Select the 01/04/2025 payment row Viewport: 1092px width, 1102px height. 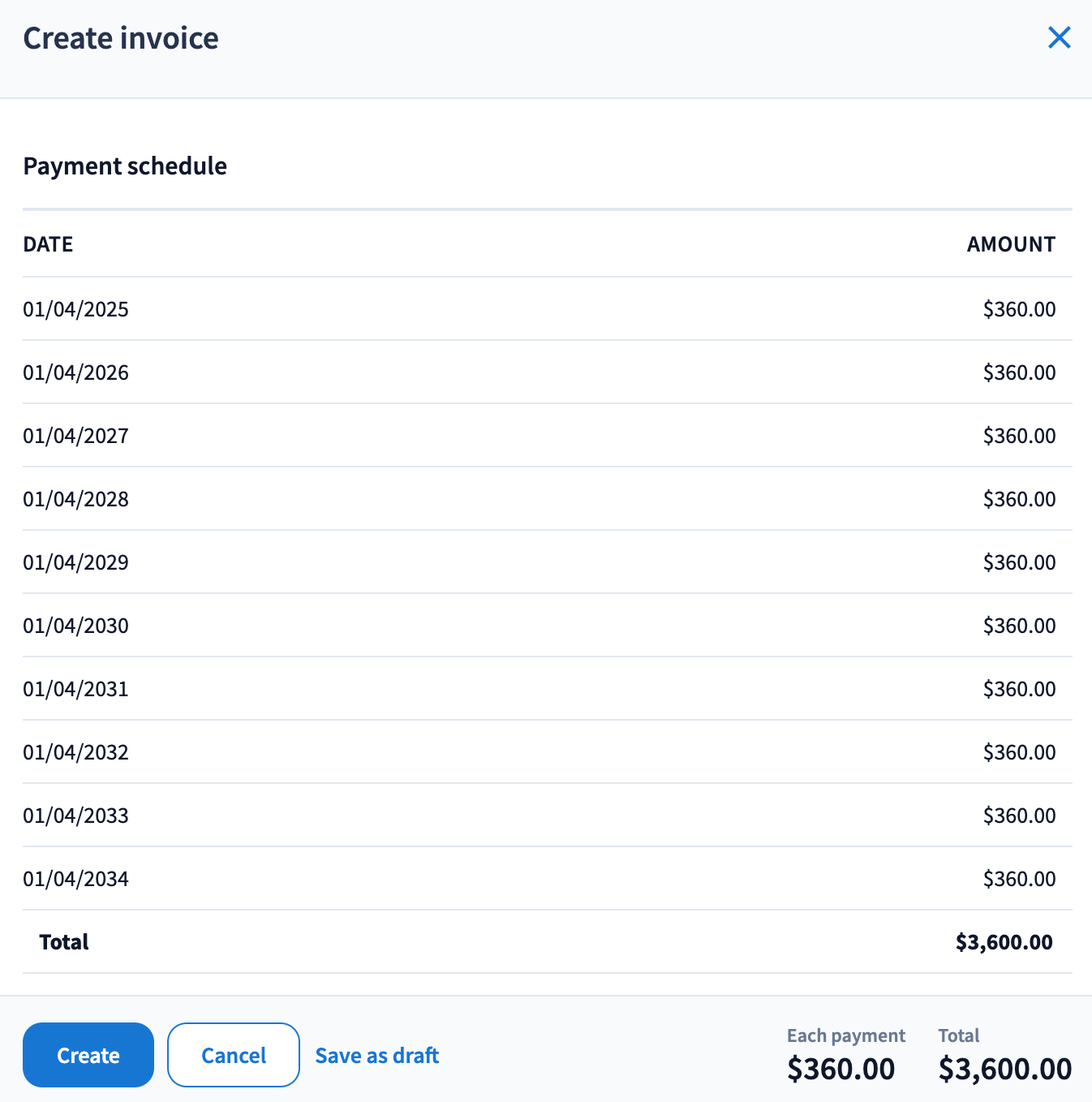point(75,309)
